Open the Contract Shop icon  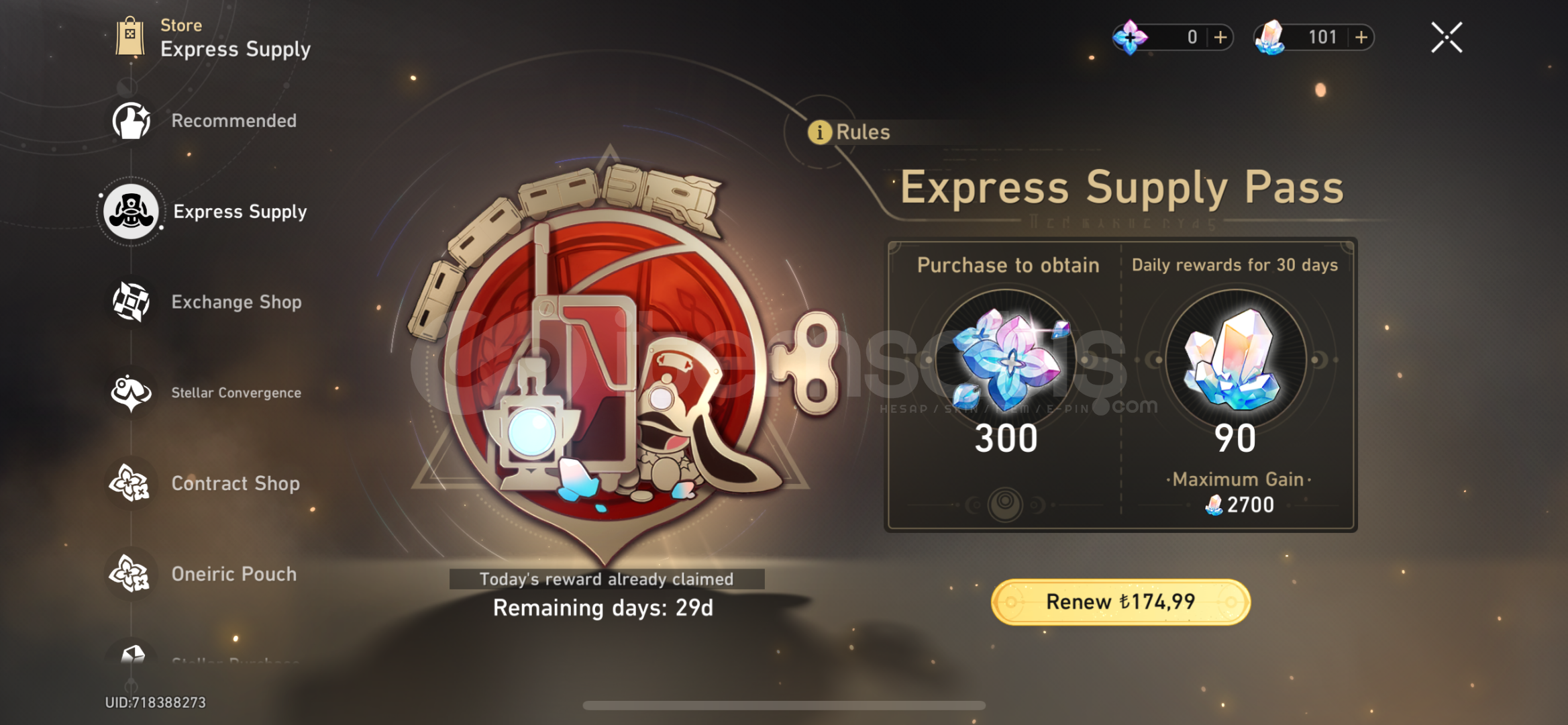click(x=131, y=483)
